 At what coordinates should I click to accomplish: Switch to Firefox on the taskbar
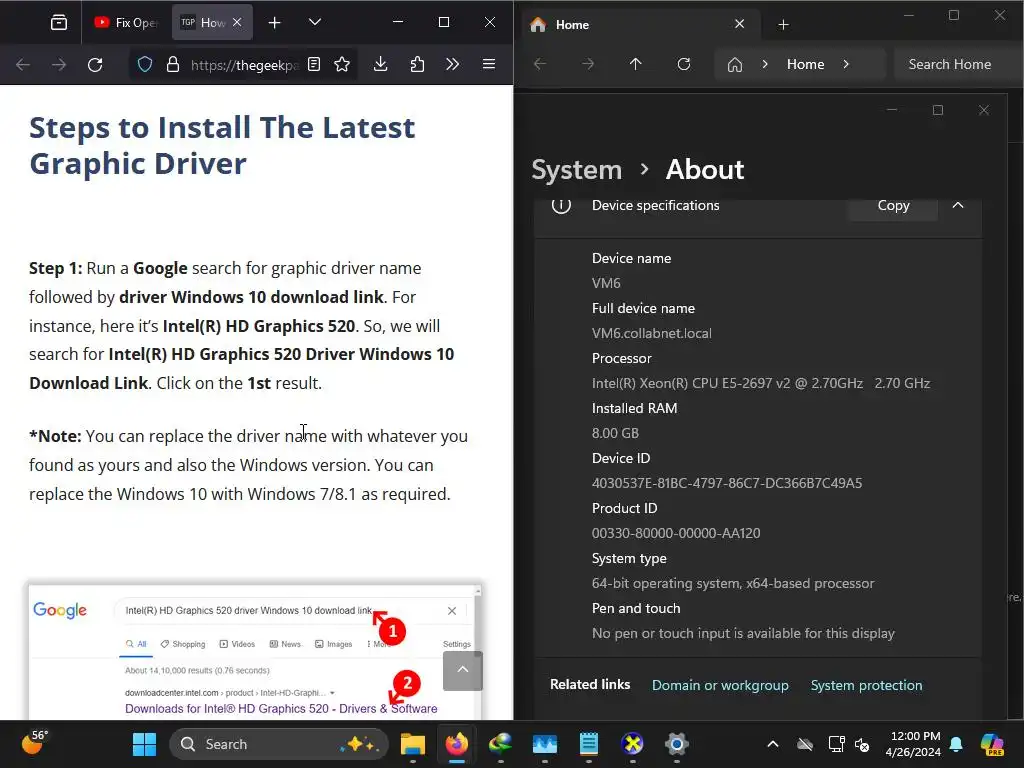(456, 744)
